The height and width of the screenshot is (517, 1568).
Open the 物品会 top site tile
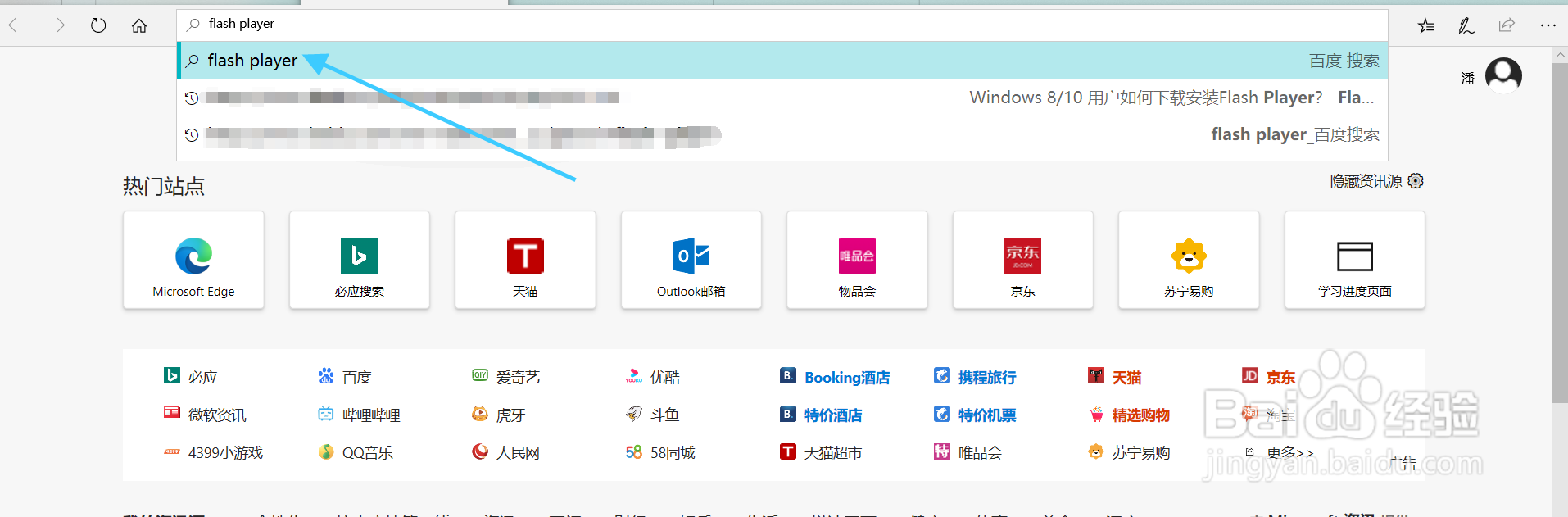click(x=857, y=260)
